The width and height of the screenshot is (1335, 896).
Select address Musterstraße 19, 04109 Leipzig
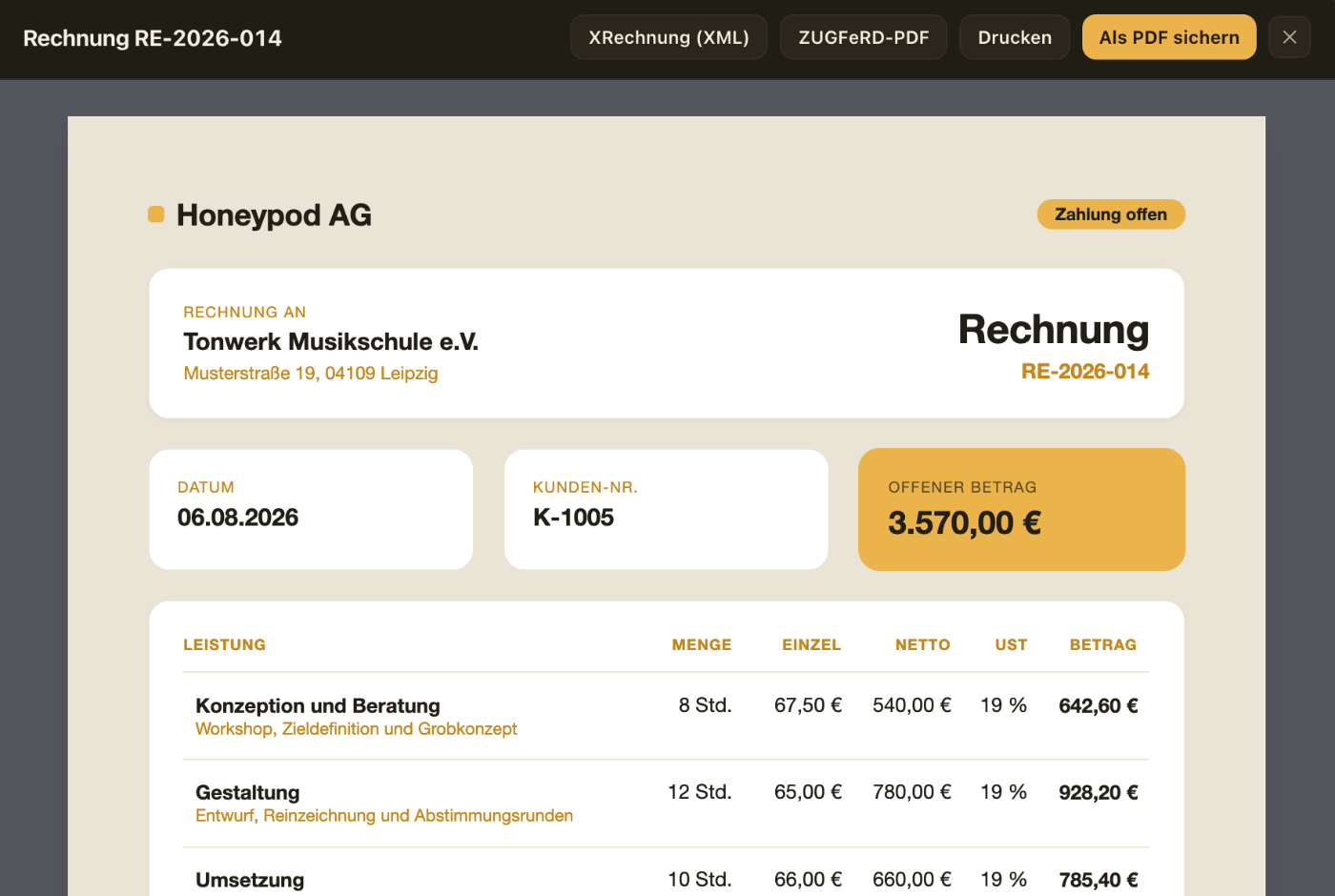(311, 373)
